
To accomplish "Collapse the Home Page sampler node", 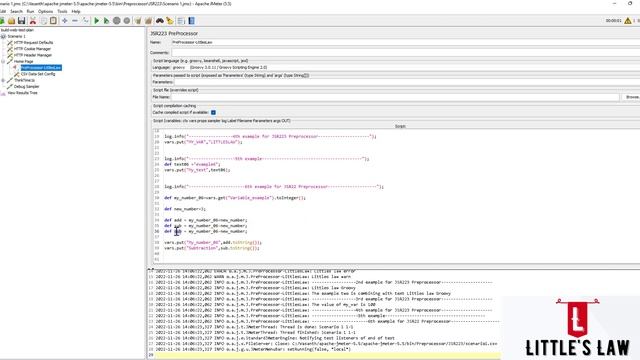I will click(3, 62).
